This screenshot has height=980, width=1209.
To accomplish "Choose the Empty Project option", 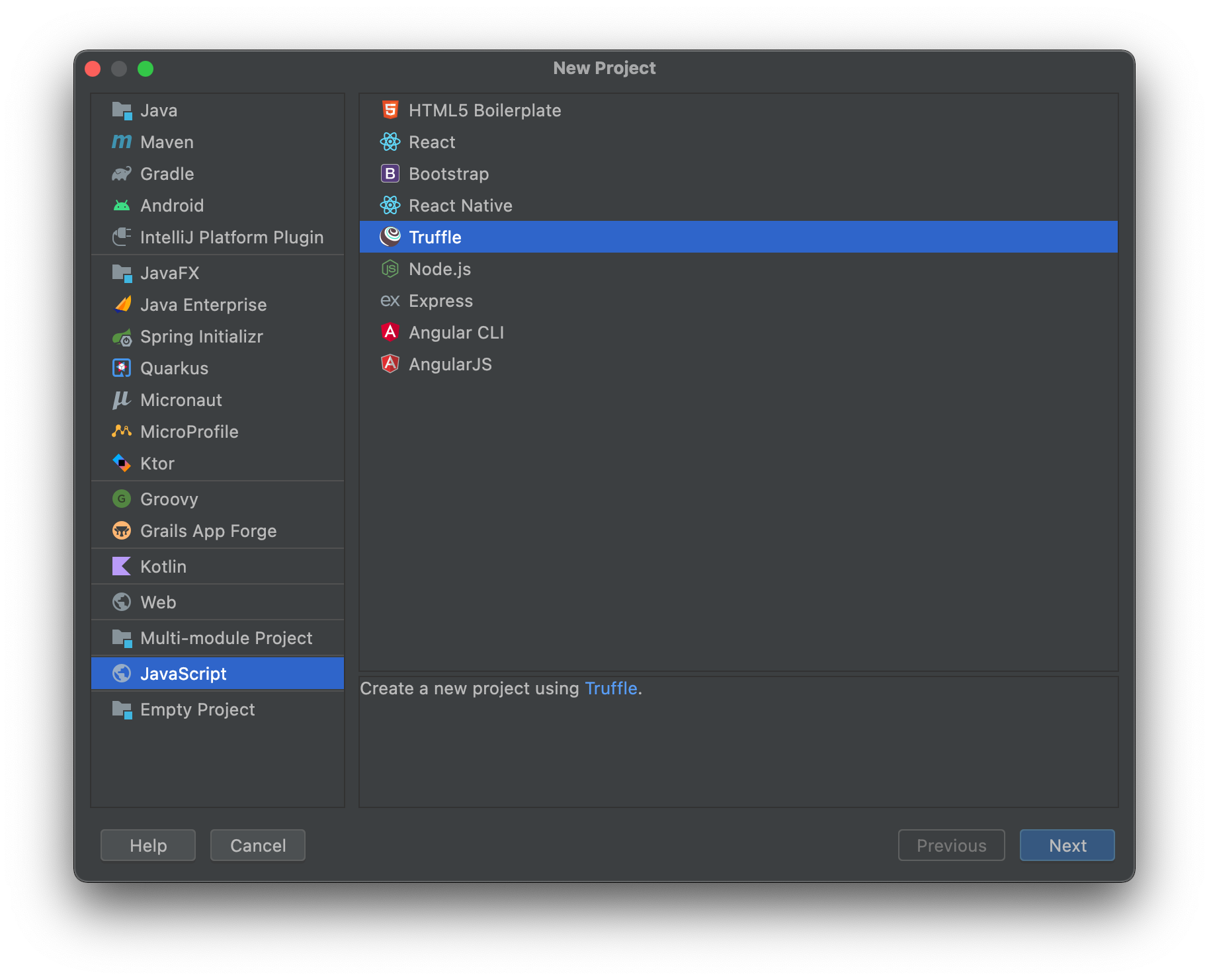I will pyautogui.click(x=218, y=710).
